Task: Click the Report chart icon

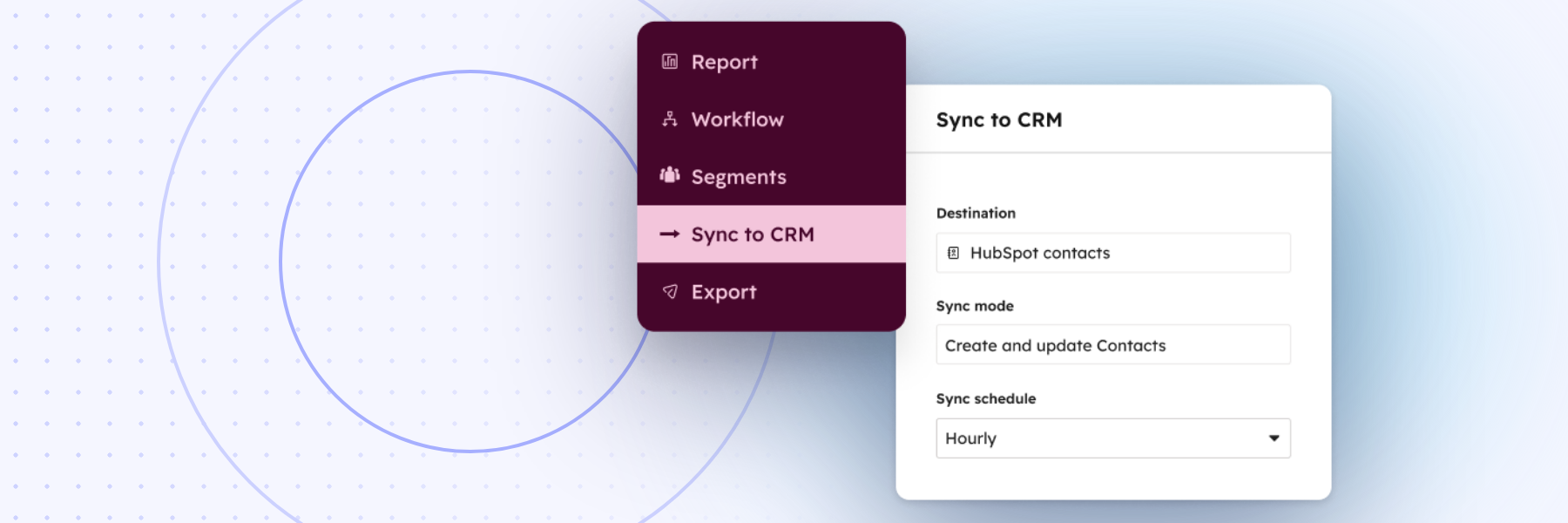Action: pyautogui.click(x=670, y=61)
